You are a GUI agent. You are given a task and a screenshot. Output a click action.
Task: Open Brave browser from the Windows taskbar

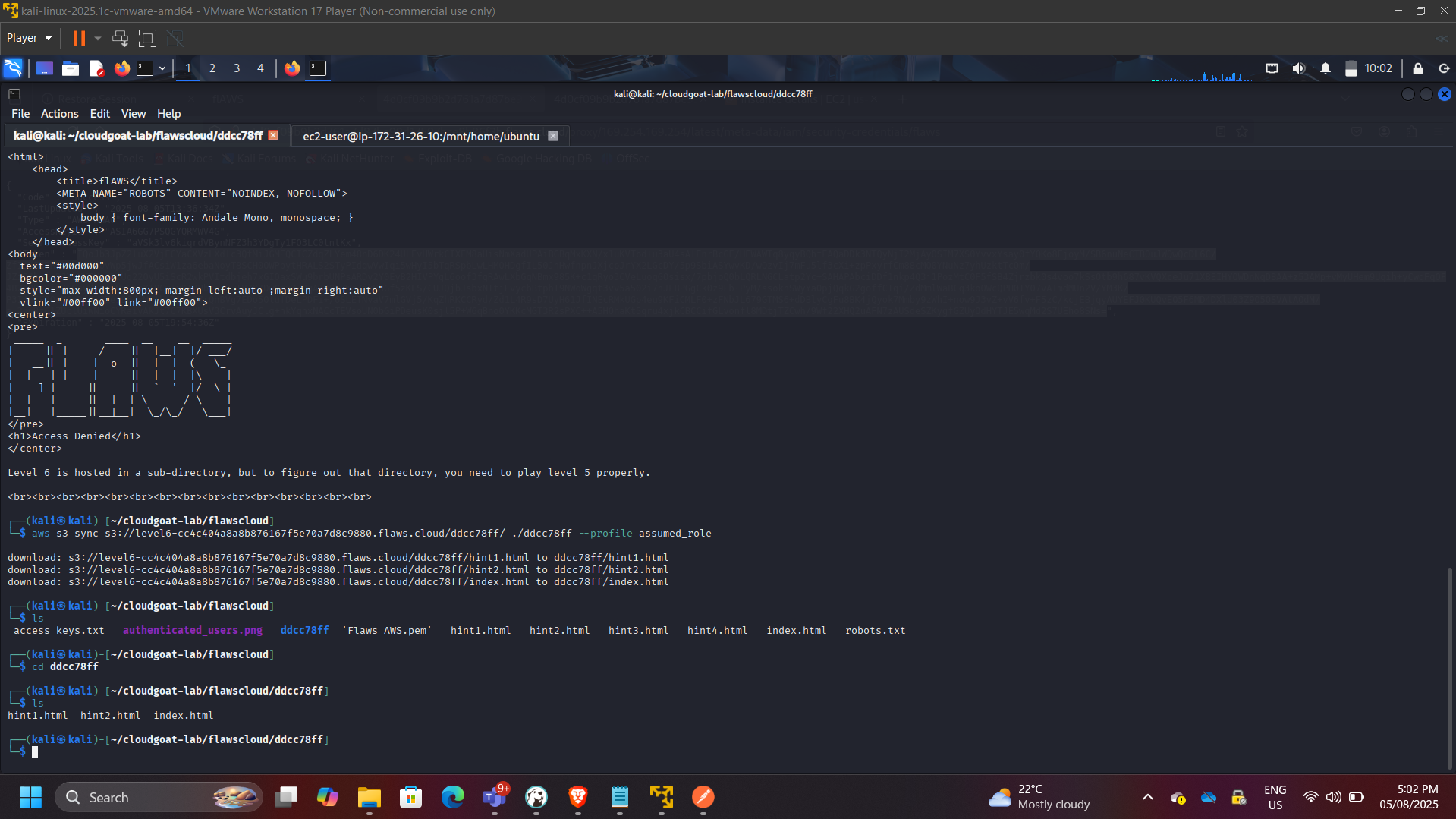coord(577,798)
